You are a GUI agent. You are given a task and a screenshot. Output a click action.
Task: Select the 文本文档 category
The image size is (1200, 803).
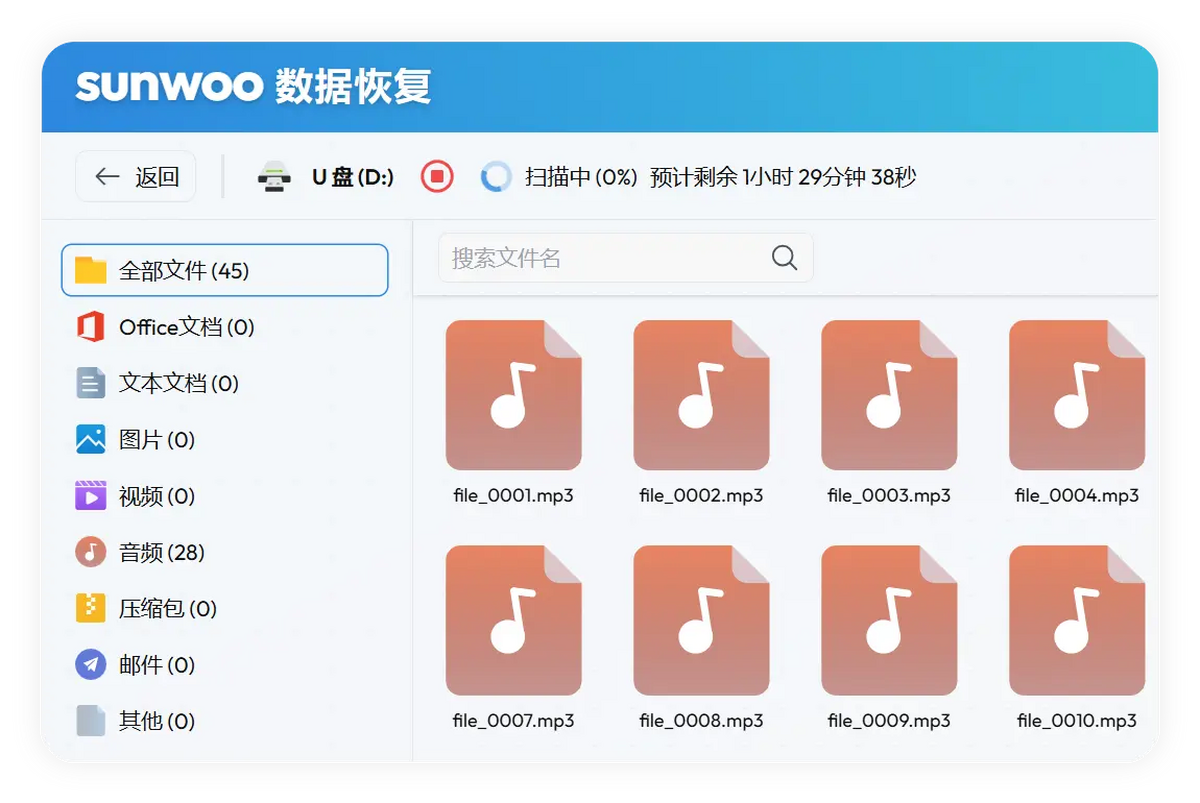pos(150,382)
